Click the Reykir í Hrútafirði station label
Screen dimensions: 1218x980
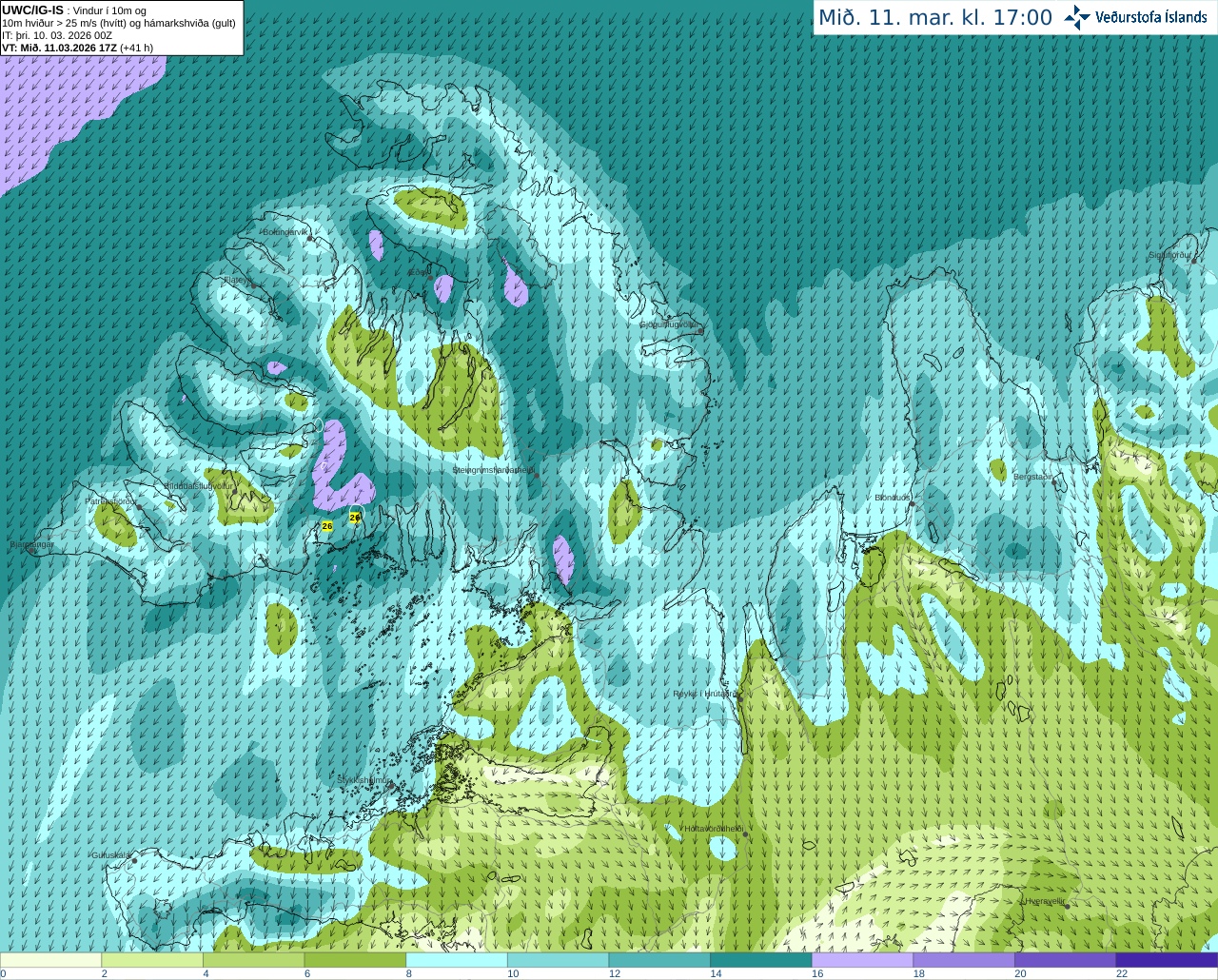click(x=704, y=694)
